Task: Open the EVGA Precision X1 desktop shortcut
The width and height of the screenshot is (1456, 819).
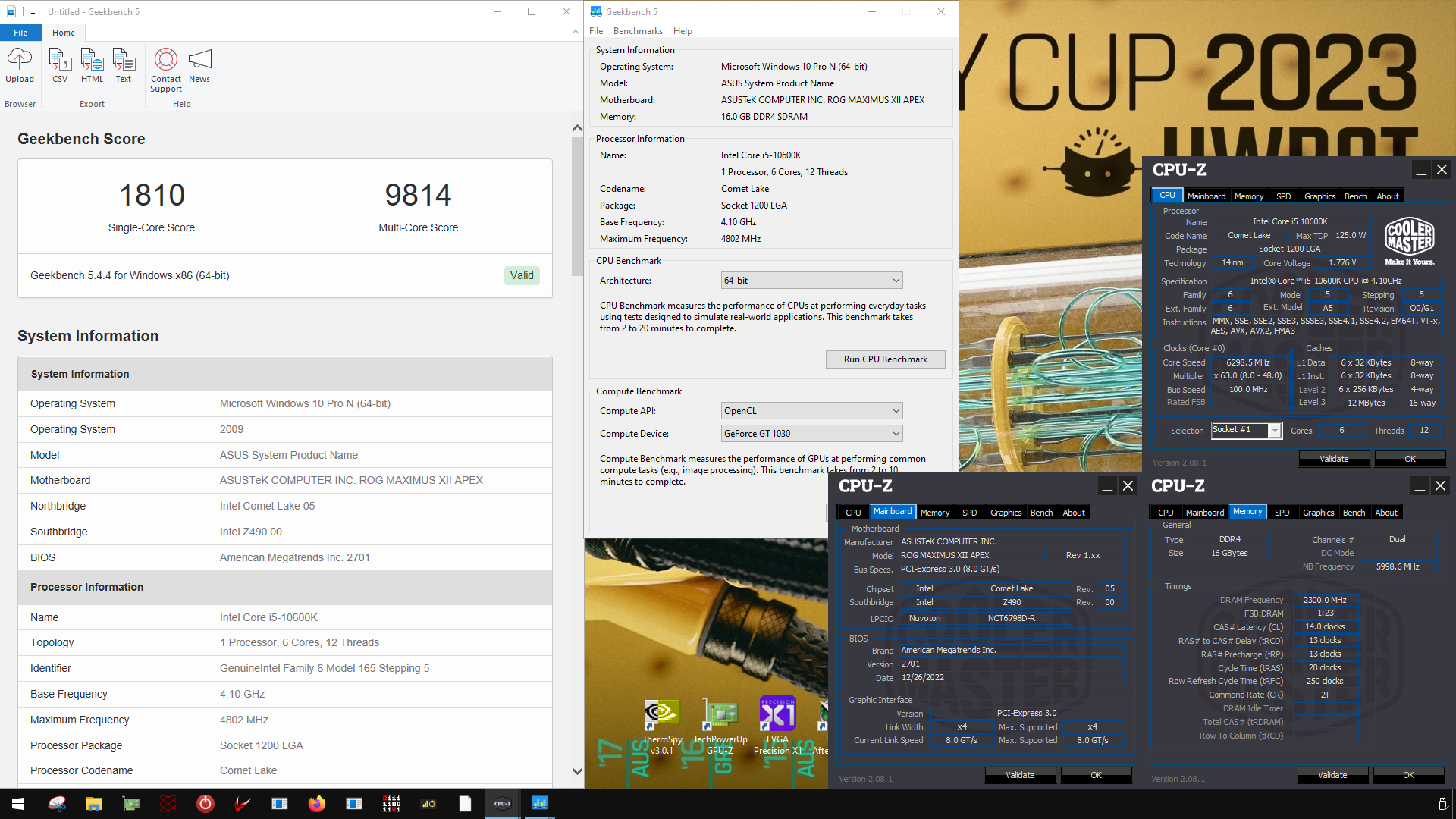Action: [x=777, y=725]
